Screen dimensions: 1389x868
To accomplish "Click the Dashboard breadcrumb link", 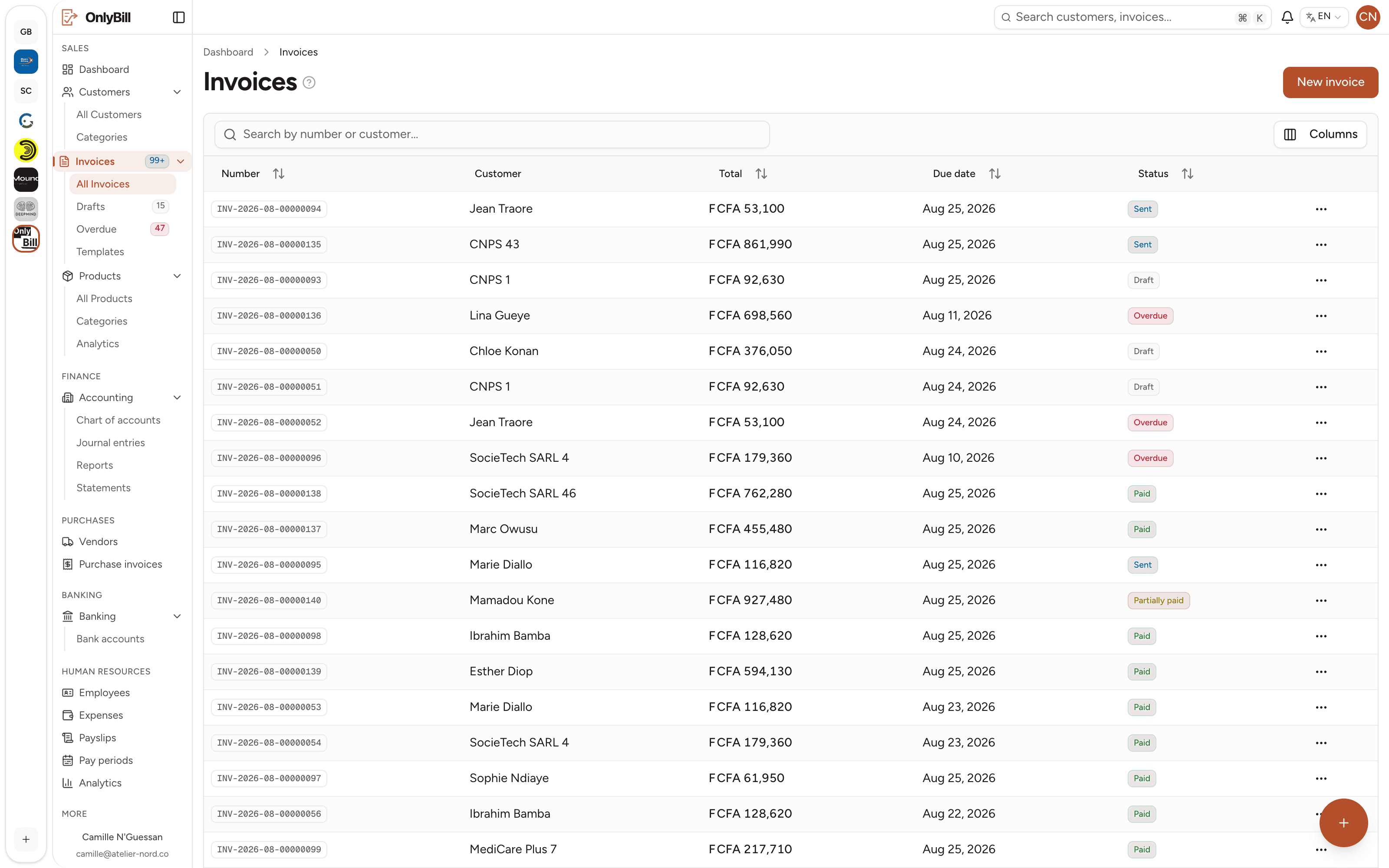I will [x=228, y=52].
